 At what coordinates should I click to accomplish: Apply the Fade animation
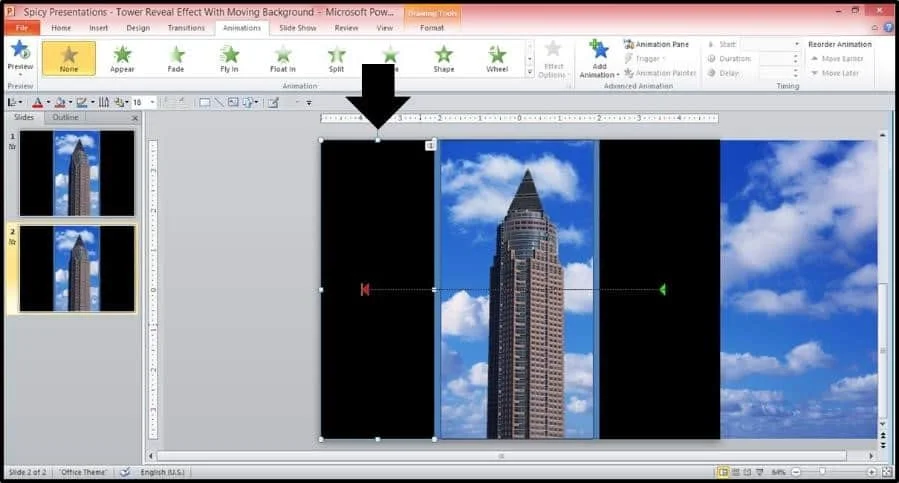pos(176,59)
